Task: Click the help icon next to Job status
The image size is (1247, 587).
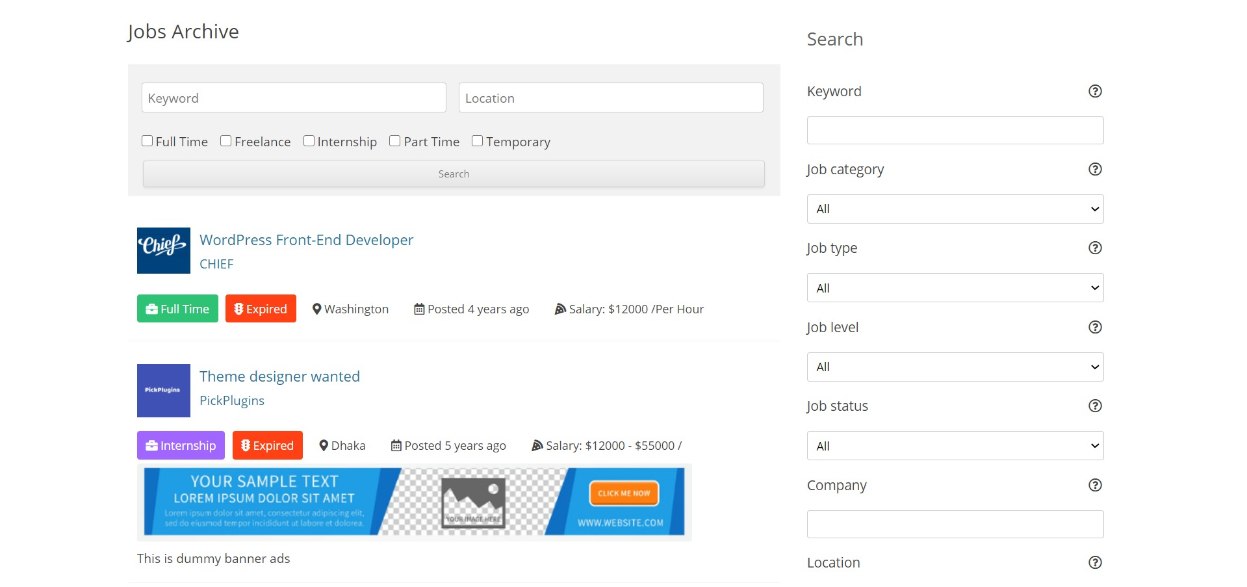Action: tap(1095, 406)
